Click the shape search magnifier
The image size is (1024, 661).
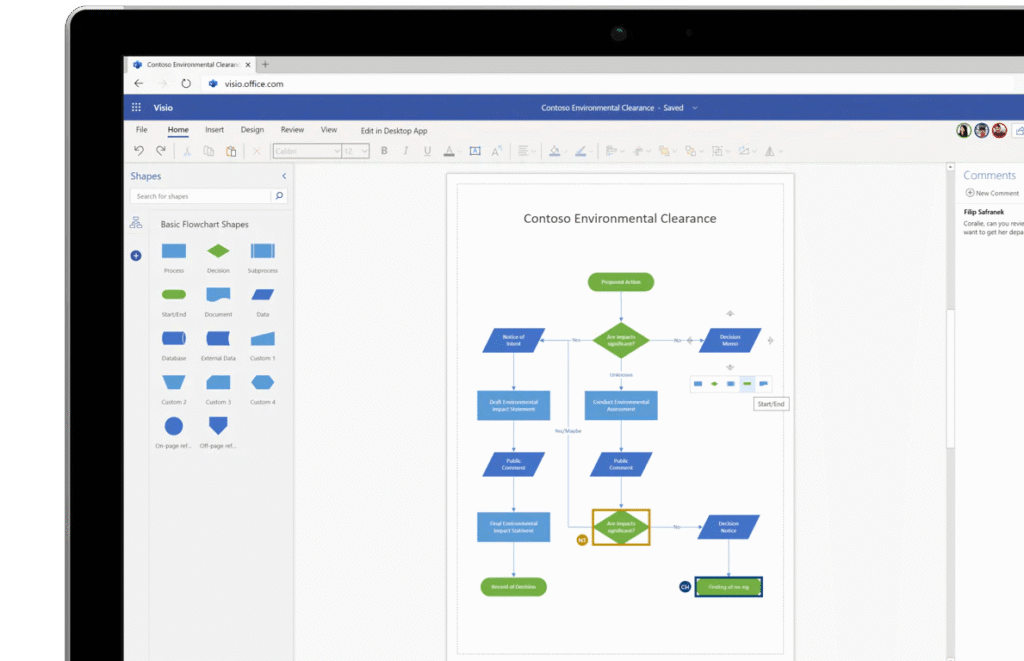point(280,196)
